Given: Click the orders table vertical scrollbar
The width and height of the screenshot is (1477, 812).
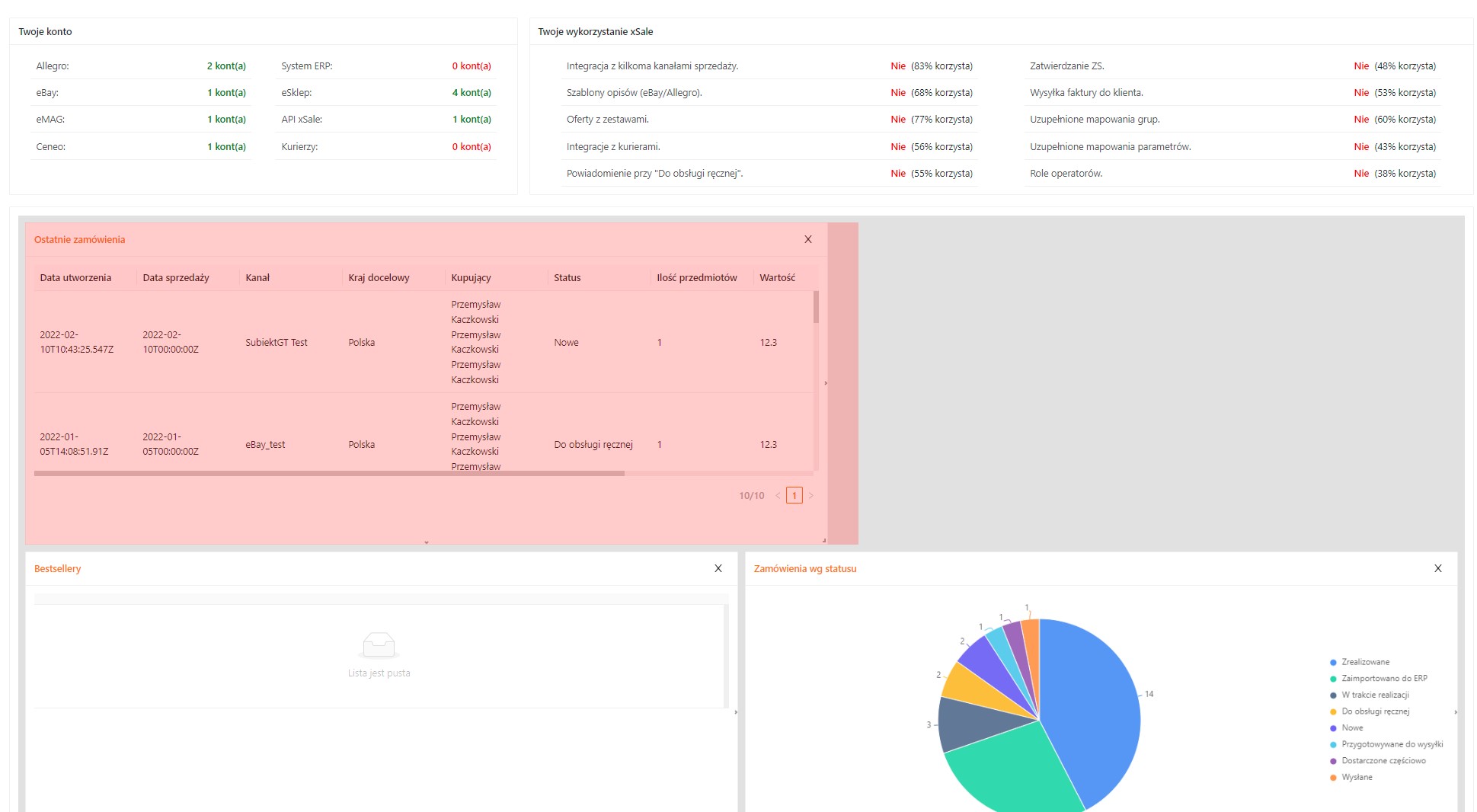Looking at the screenshot, I should point(816,307).
